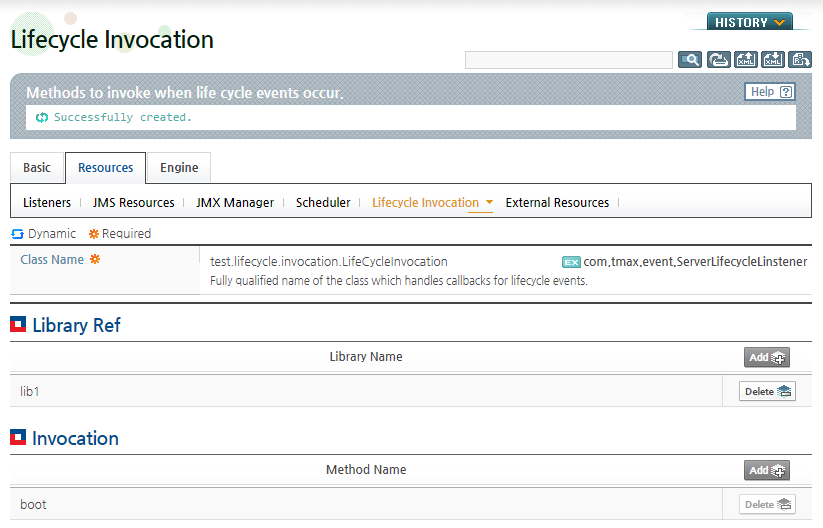Add a new Invocation method

pyautogui.click(x=766, y=470)
